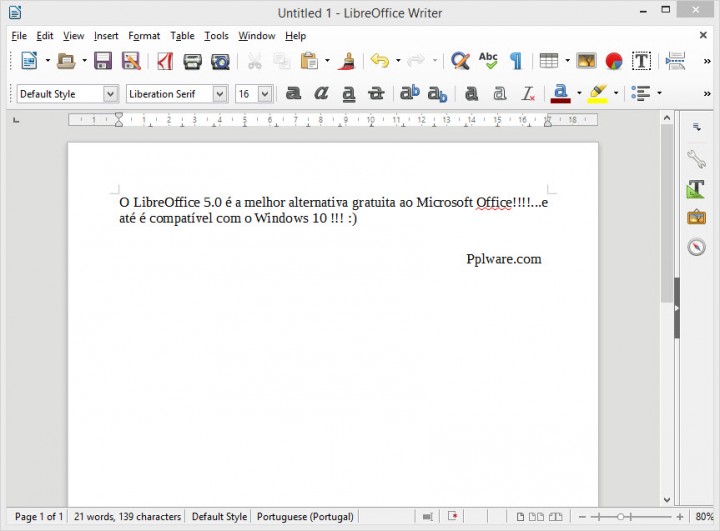Click the Print icon
This screenshot has height=531, width=720.
[x=192, y=61]
